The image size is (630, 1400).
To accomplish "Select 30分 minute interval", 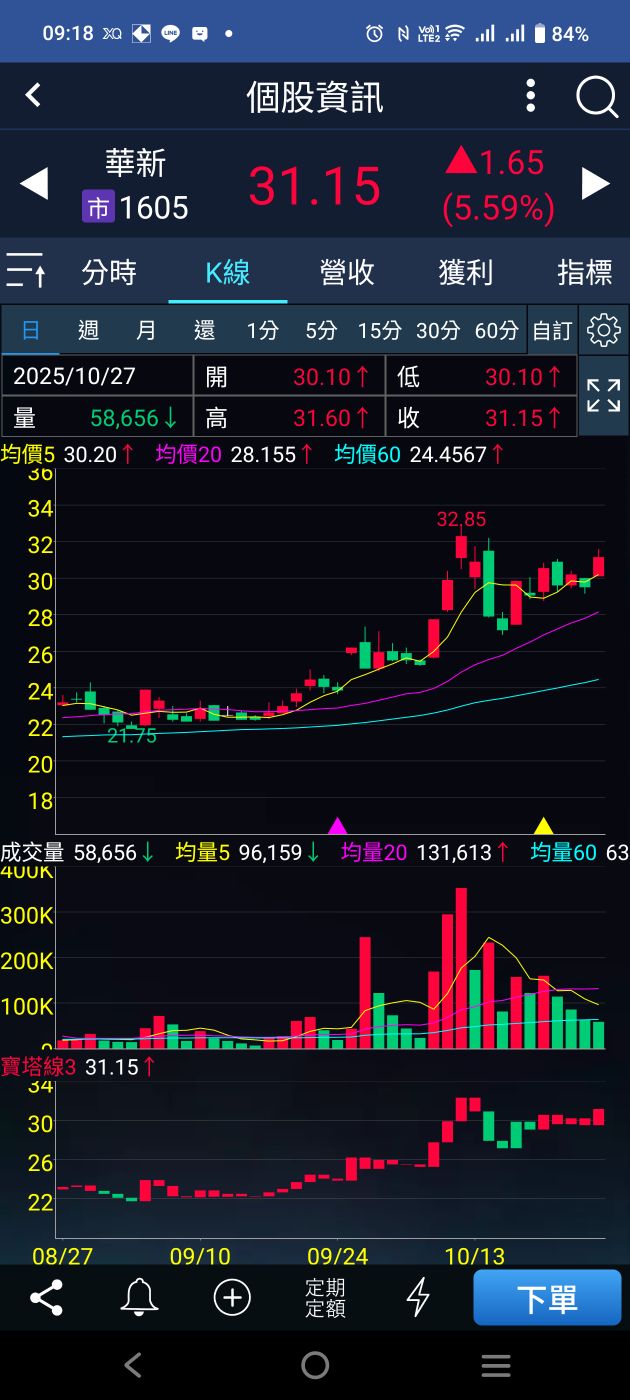I will point(438,330).
